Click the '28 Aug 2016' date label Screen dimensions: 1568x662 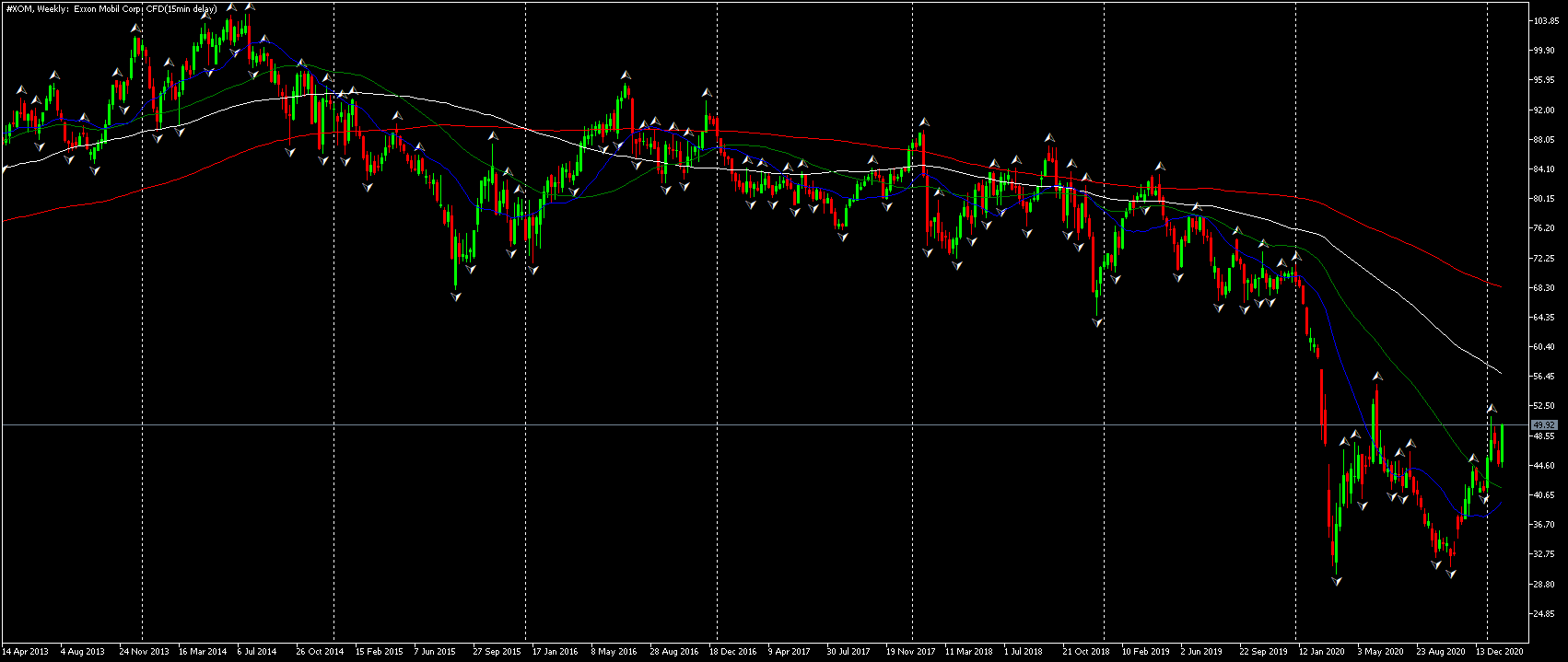[x=674, y=652]
